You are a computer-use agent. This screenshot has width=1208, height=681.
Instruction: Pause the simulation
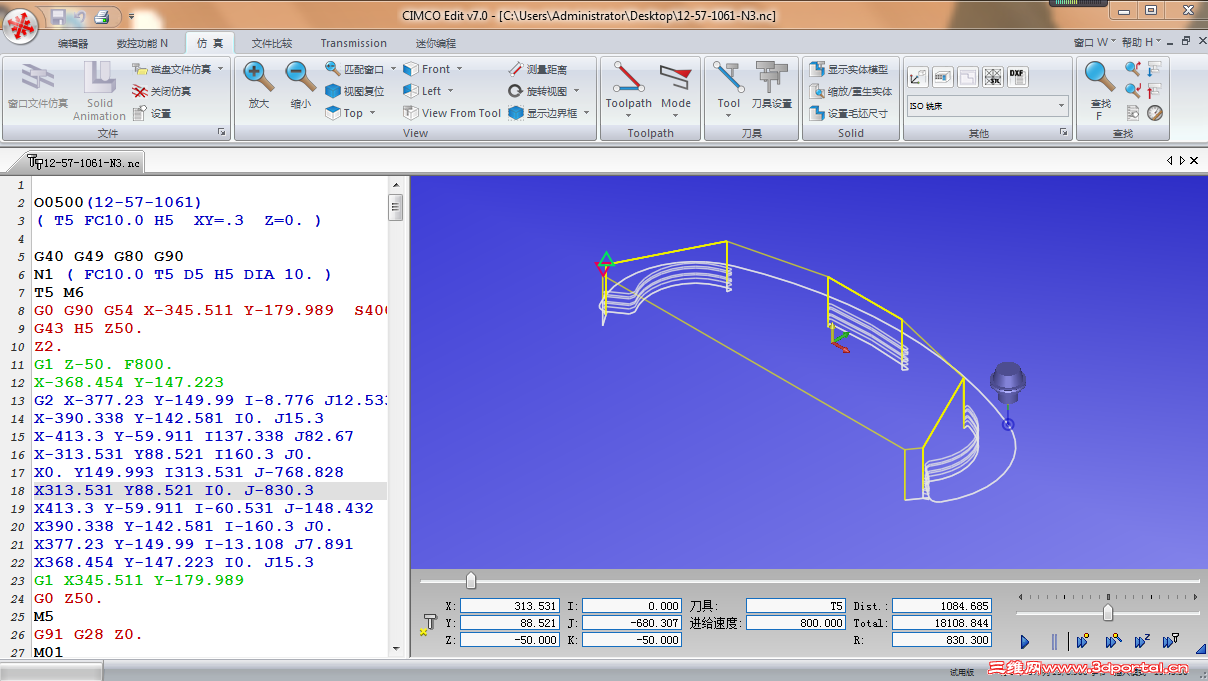(x=1053, y=642)
